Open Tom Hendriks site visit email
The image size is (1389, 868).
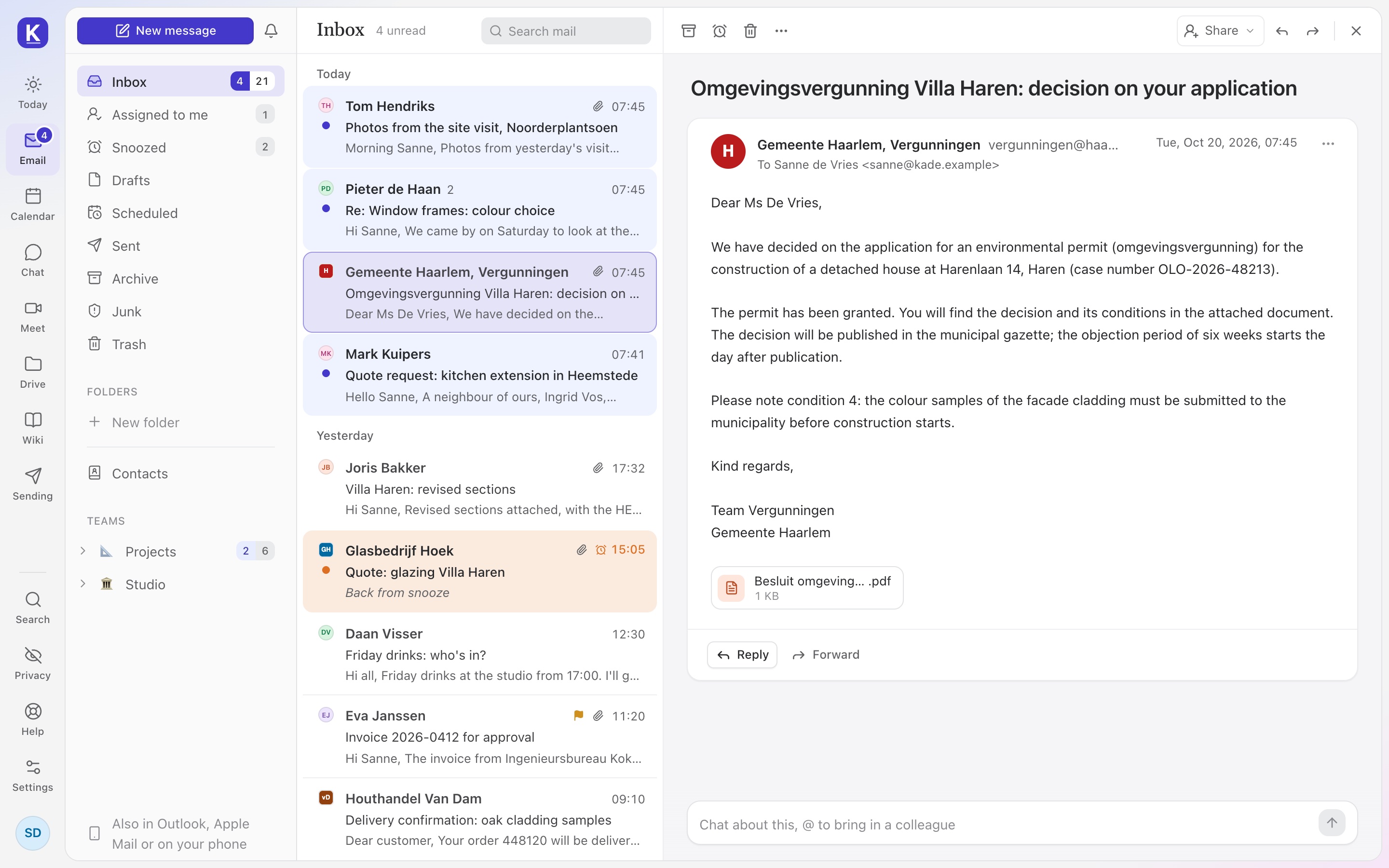[480, 126]
